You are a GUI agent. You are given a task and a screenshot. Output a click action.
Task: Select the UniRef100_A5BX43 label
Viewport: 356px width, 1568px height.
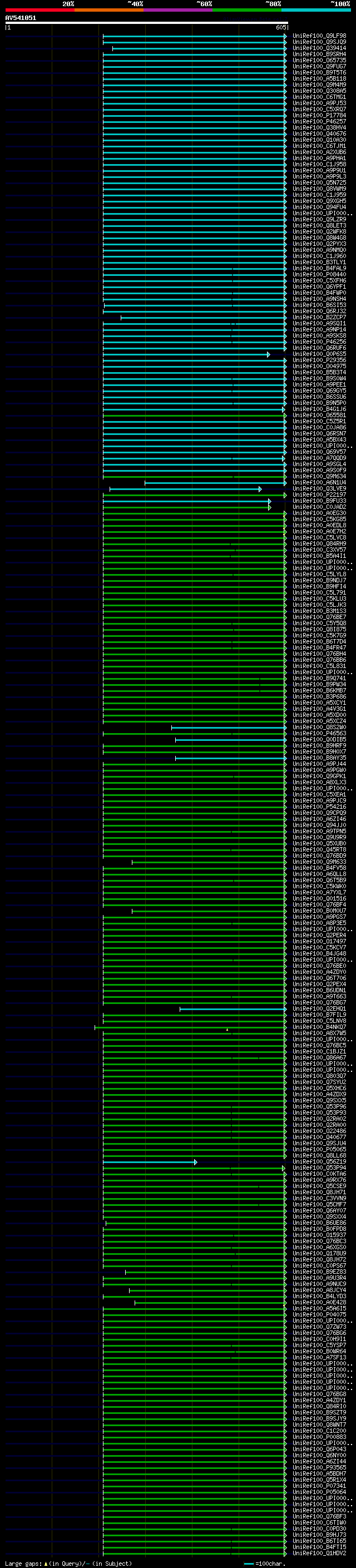pos(319,439)
